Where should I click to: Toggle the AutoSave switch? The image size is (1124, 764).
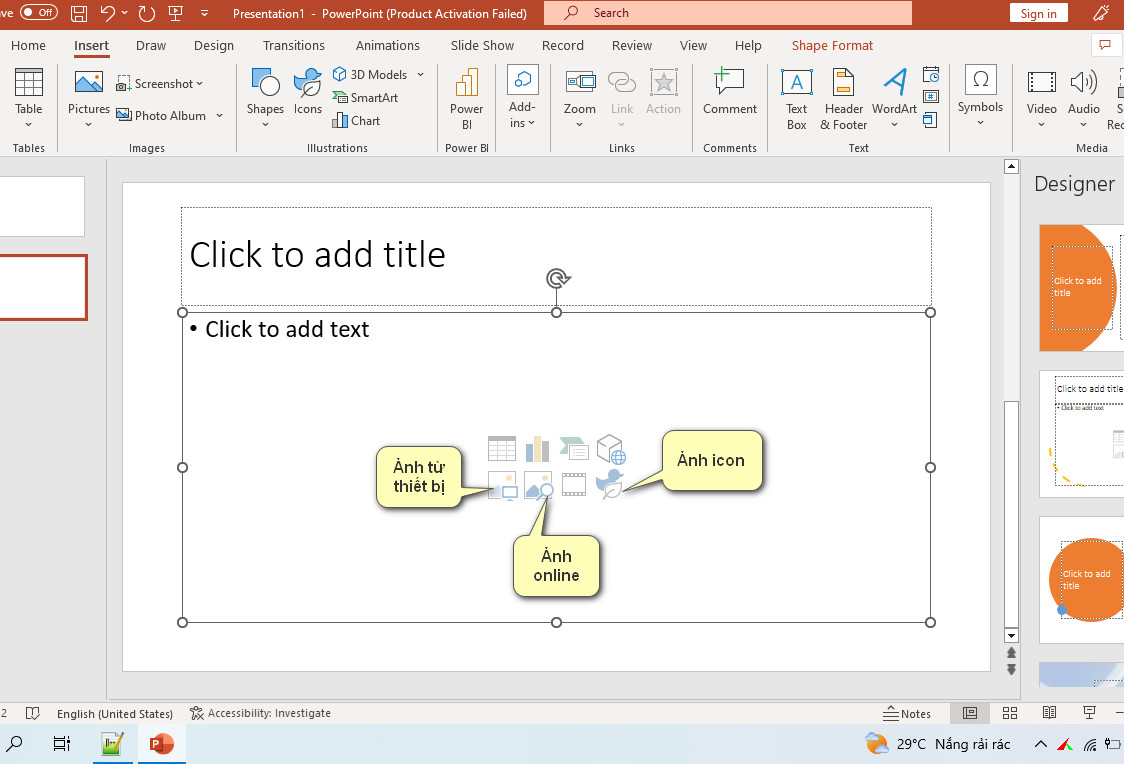click(x=39, y=12)
